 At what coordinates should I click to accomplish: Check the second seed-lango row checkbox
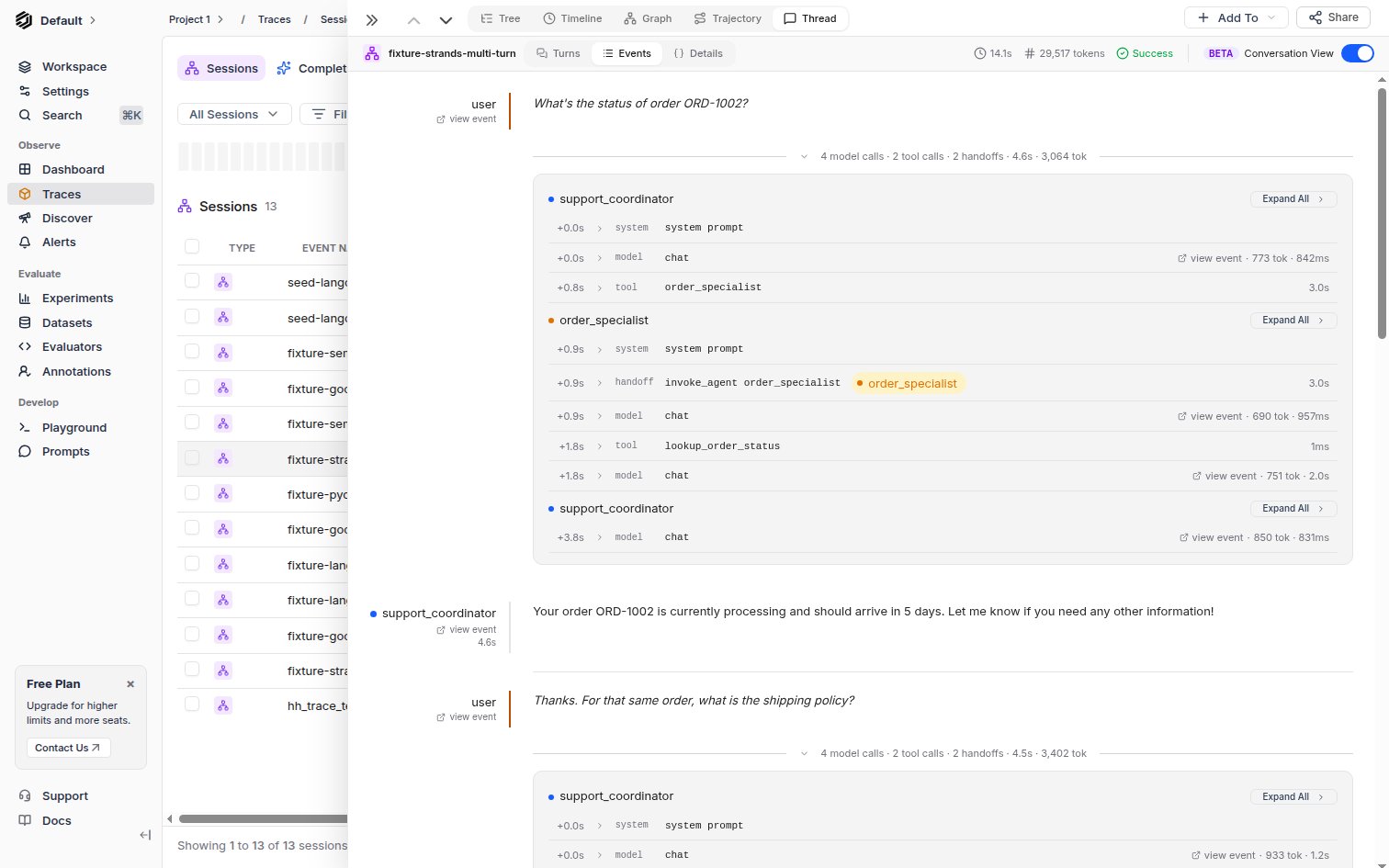tap(192, 316)
